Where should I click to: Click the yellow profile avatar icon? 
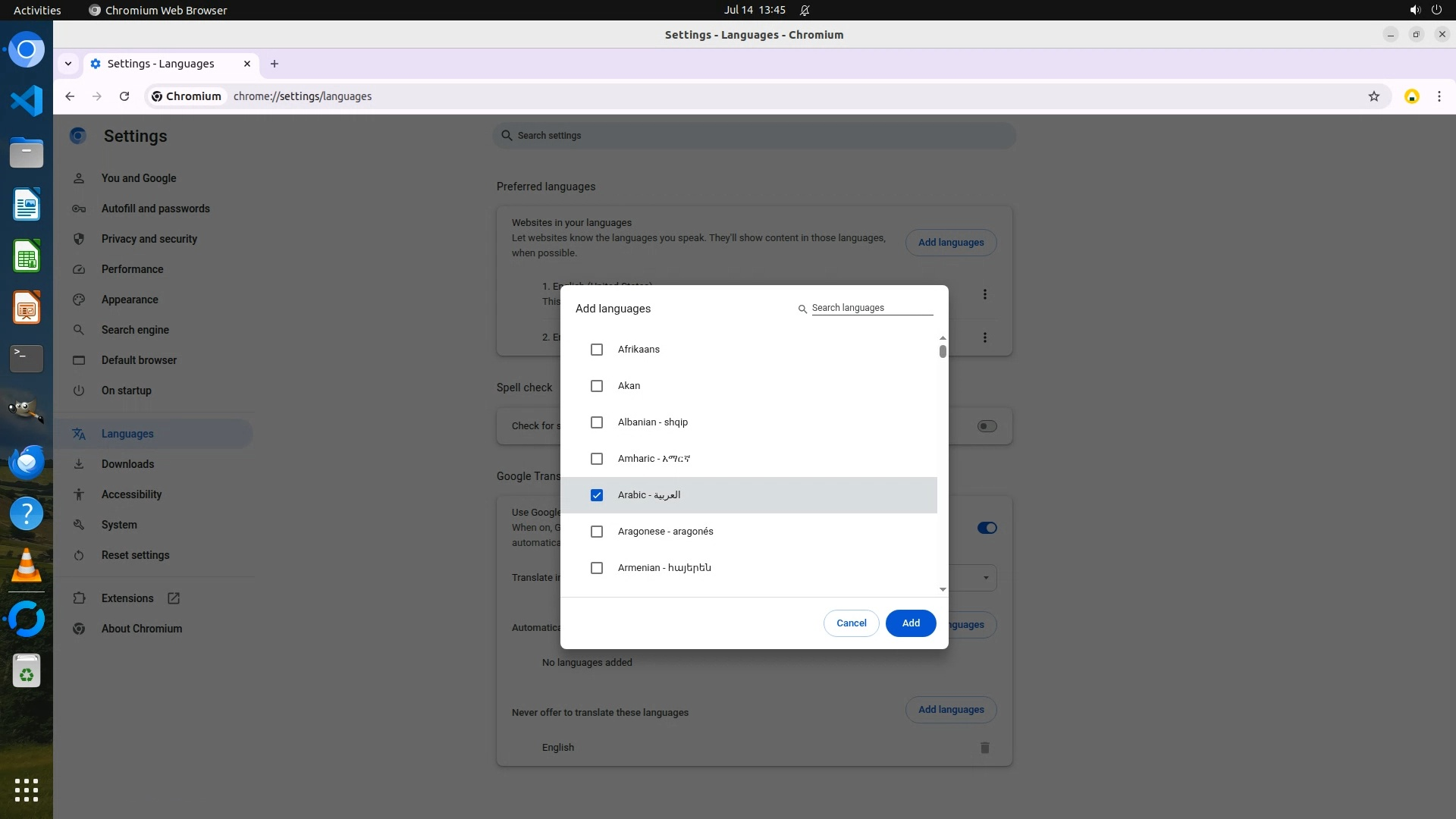1411,96
